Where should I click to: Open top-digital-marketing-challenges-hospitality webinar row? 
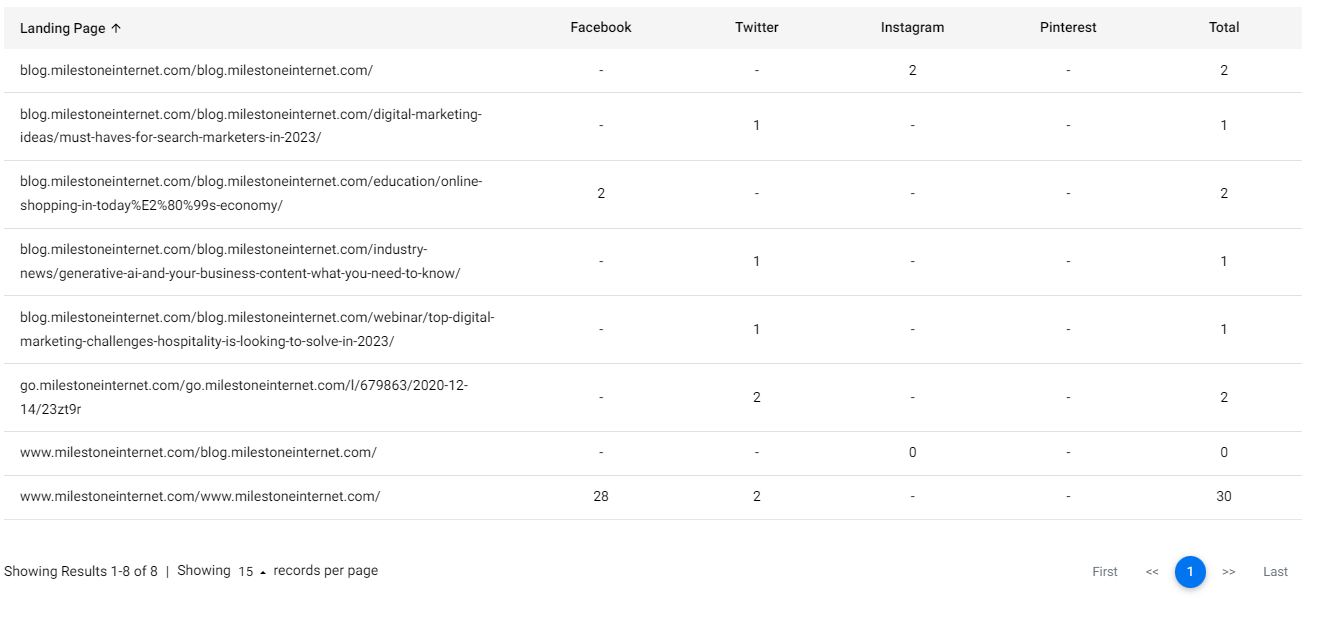tap(653, 330)
